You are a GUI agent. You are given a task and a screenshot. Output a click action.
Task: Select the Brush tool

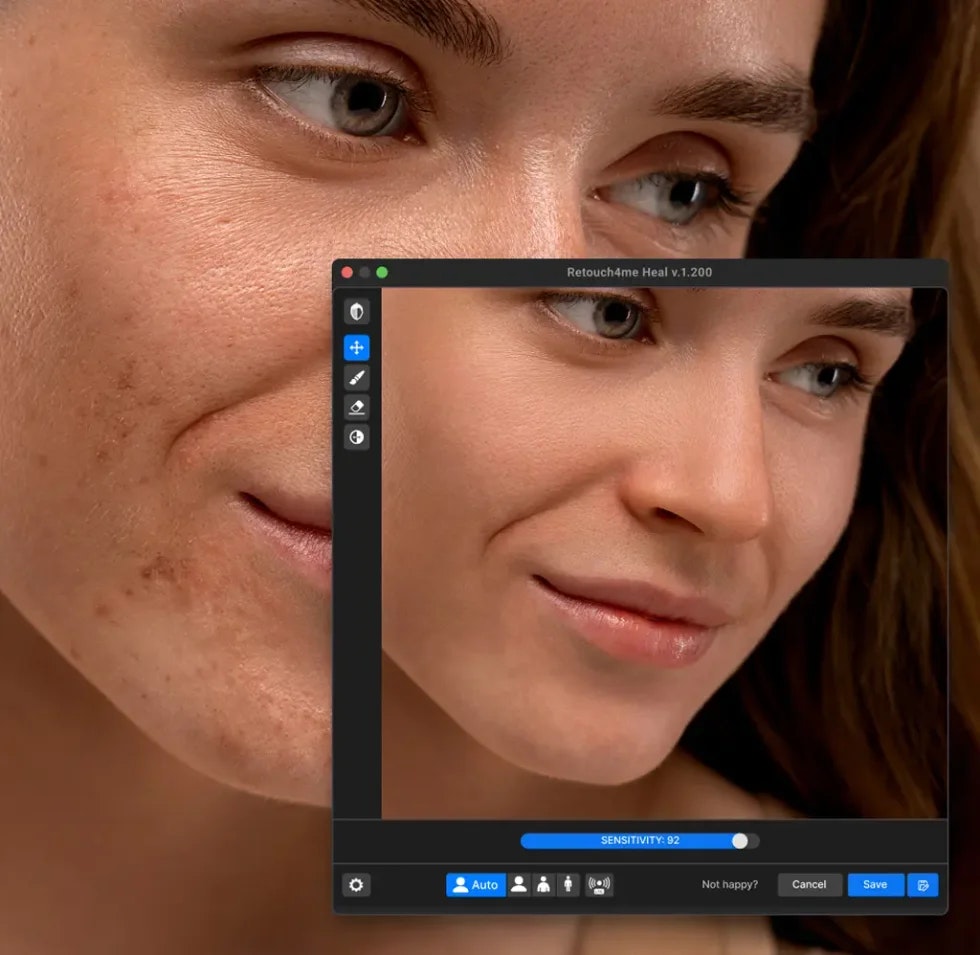click(356, 378)
